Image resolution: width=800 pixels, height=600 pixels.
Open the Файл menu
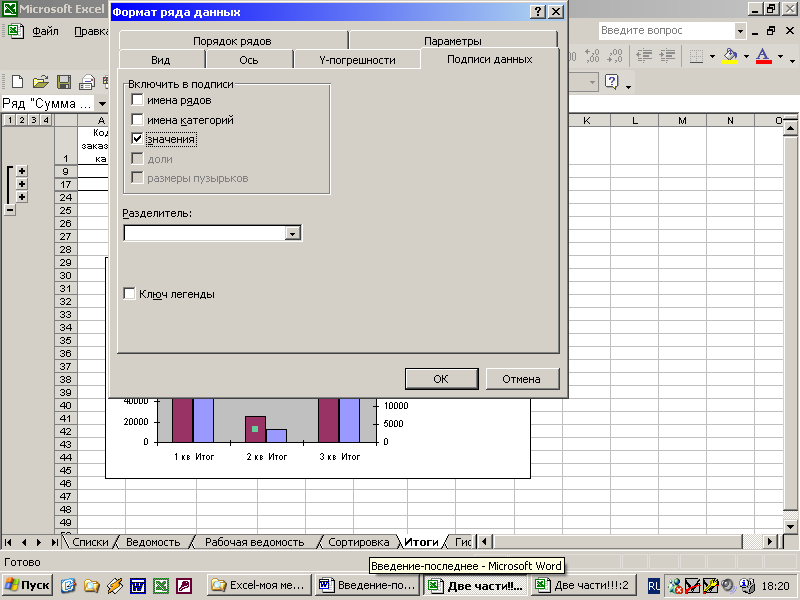tap(45, 31)
